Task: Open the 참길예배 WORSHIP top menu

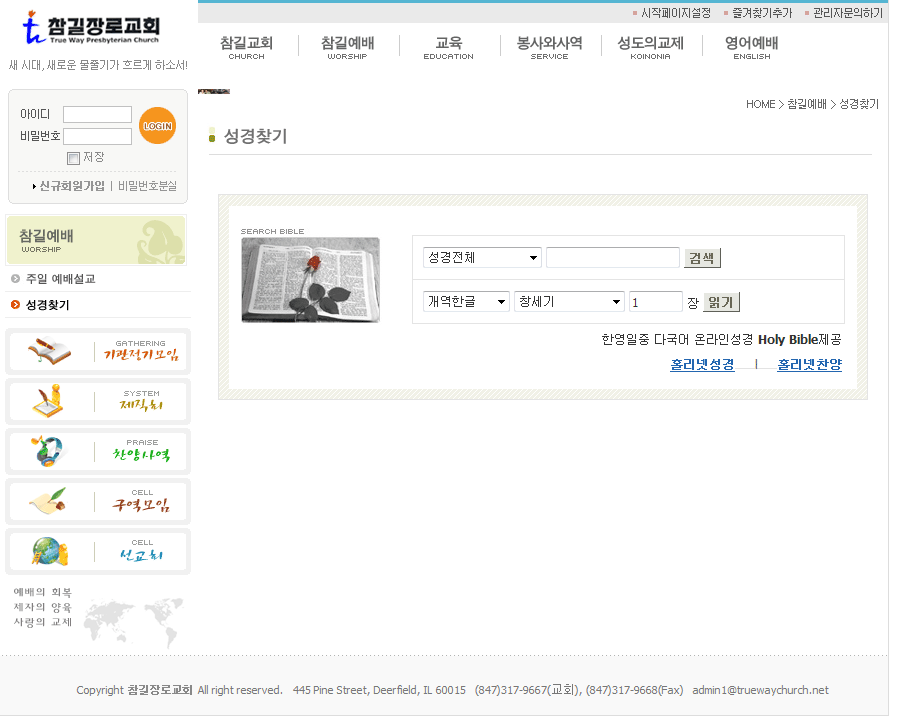Action: 347,47
